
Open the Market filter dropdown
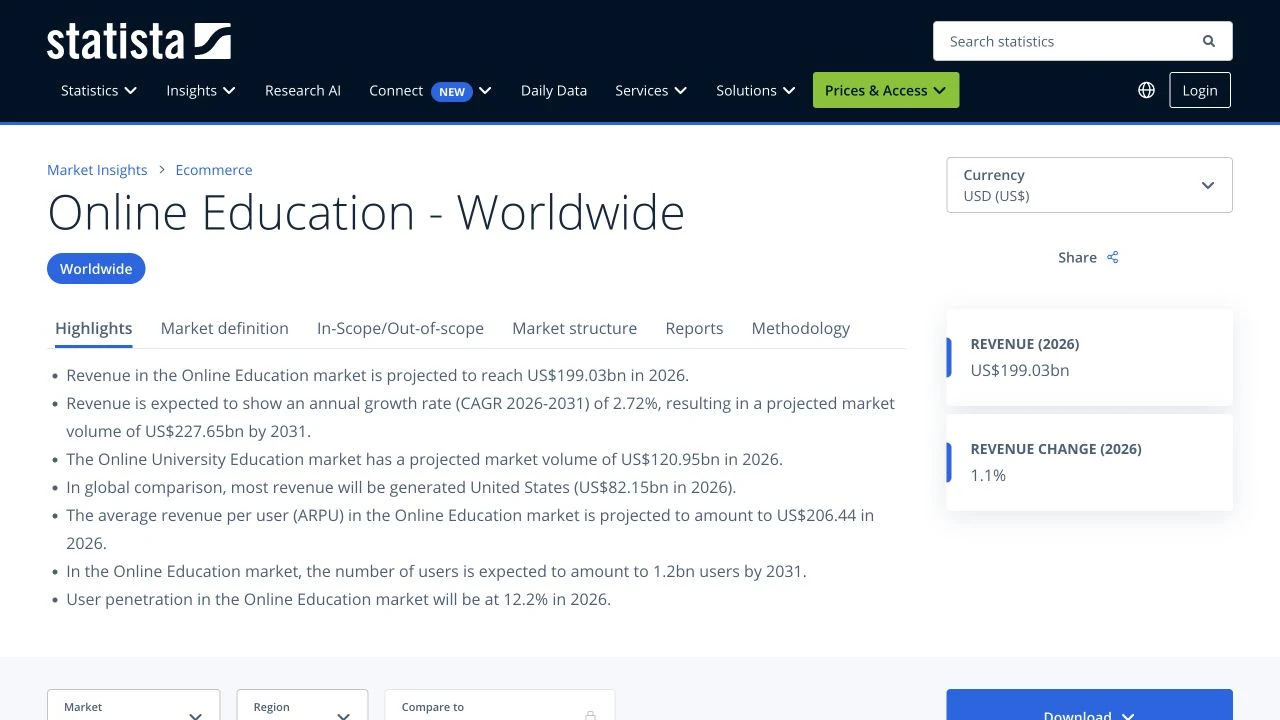coord(133,705)
